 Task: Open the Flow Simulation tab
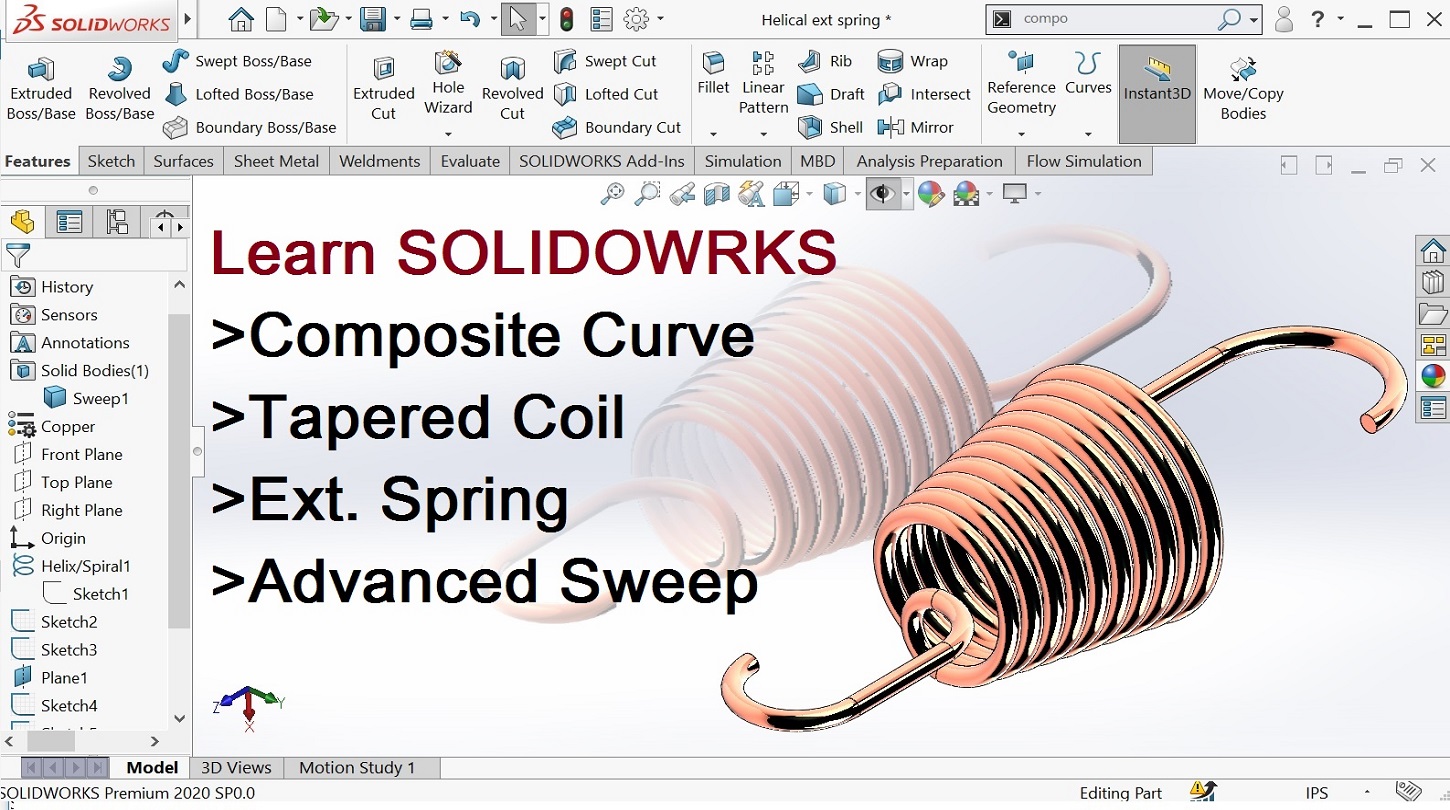pos(1084,161)
